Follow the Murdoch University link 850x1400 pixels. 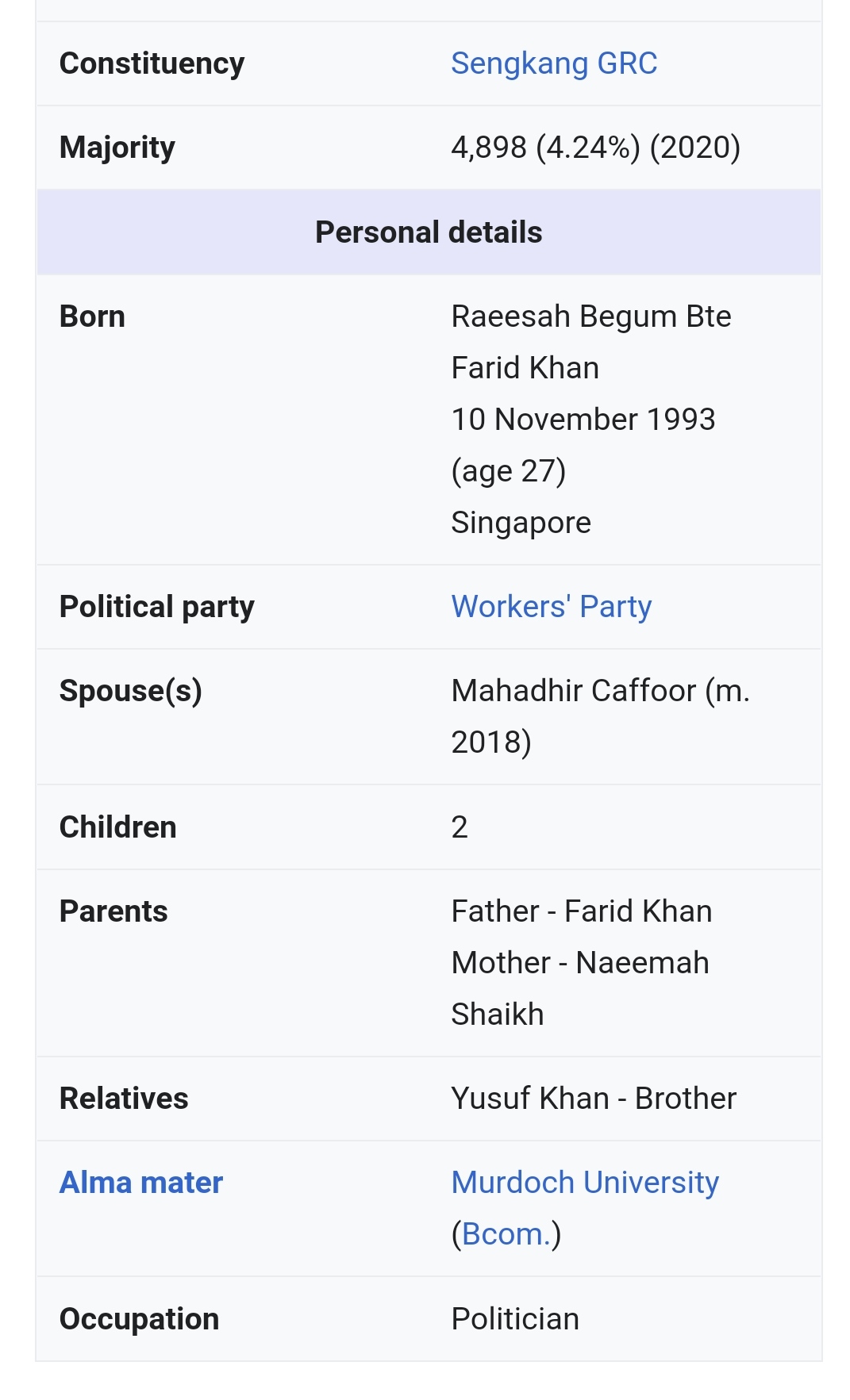pos(585,1183)
